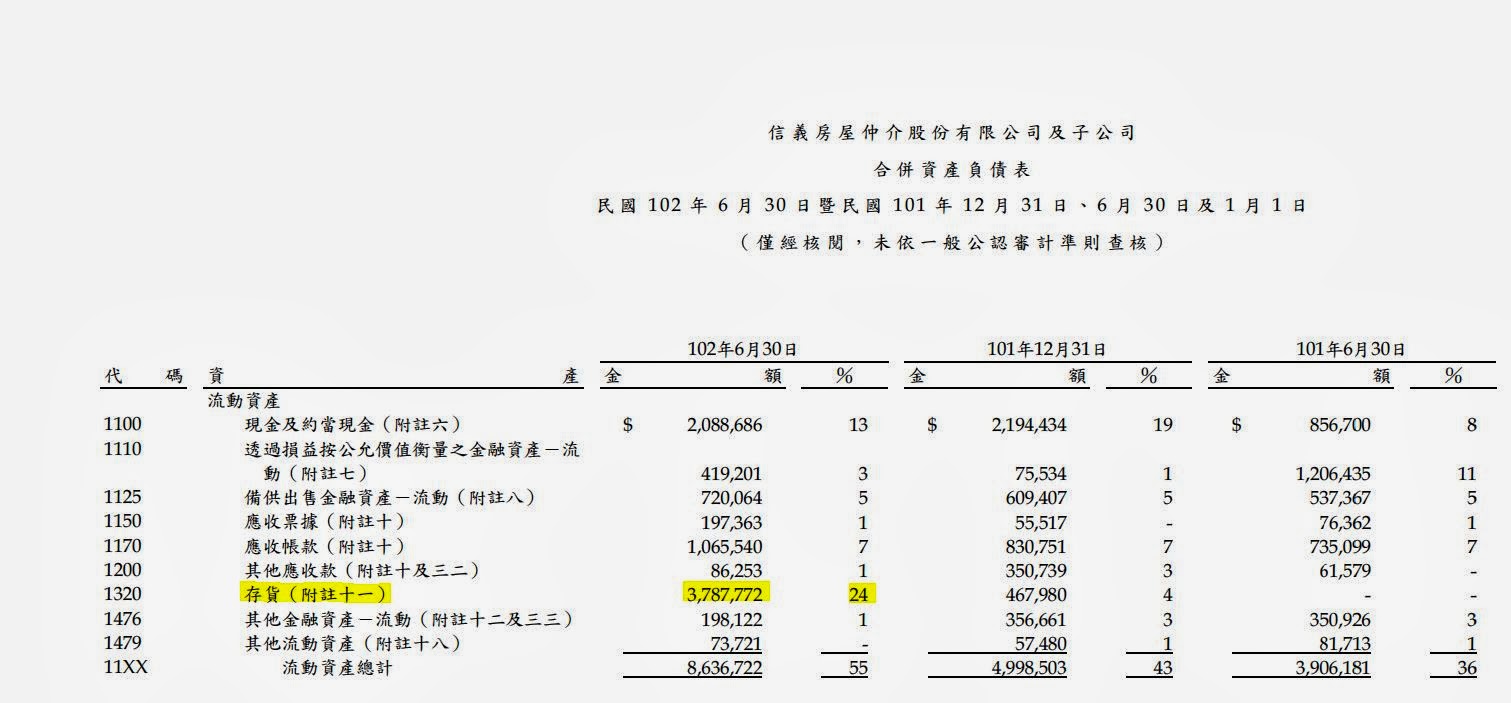Click account code 1200
Screen dimensions: 1511x703
(x=122, y=570)
